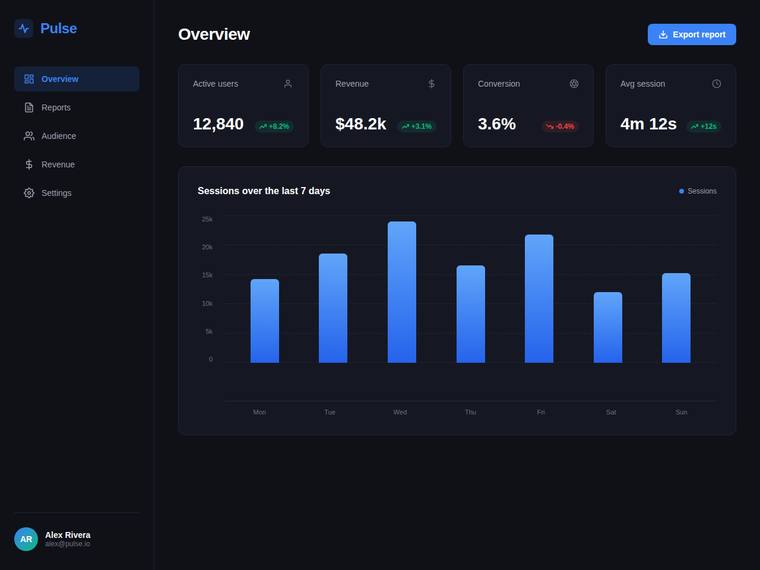Click the Pulse logo icon
760x570 pixels.
(24, 29)
